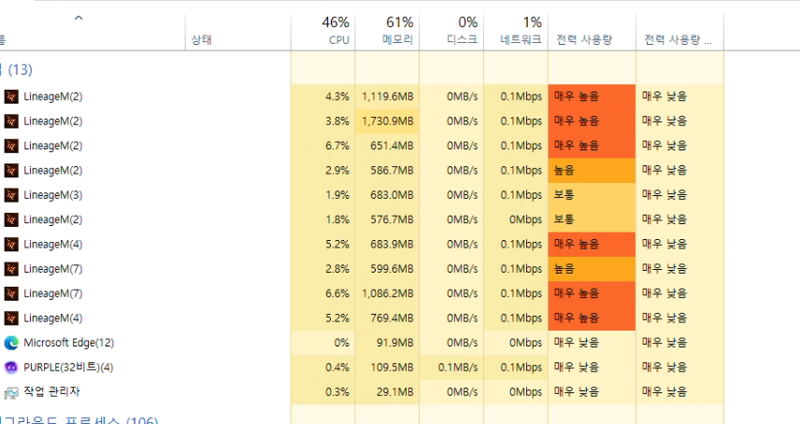800x424 pixels.
Task: Click the 109.5MB memory cell
Action: coord(387,367)
